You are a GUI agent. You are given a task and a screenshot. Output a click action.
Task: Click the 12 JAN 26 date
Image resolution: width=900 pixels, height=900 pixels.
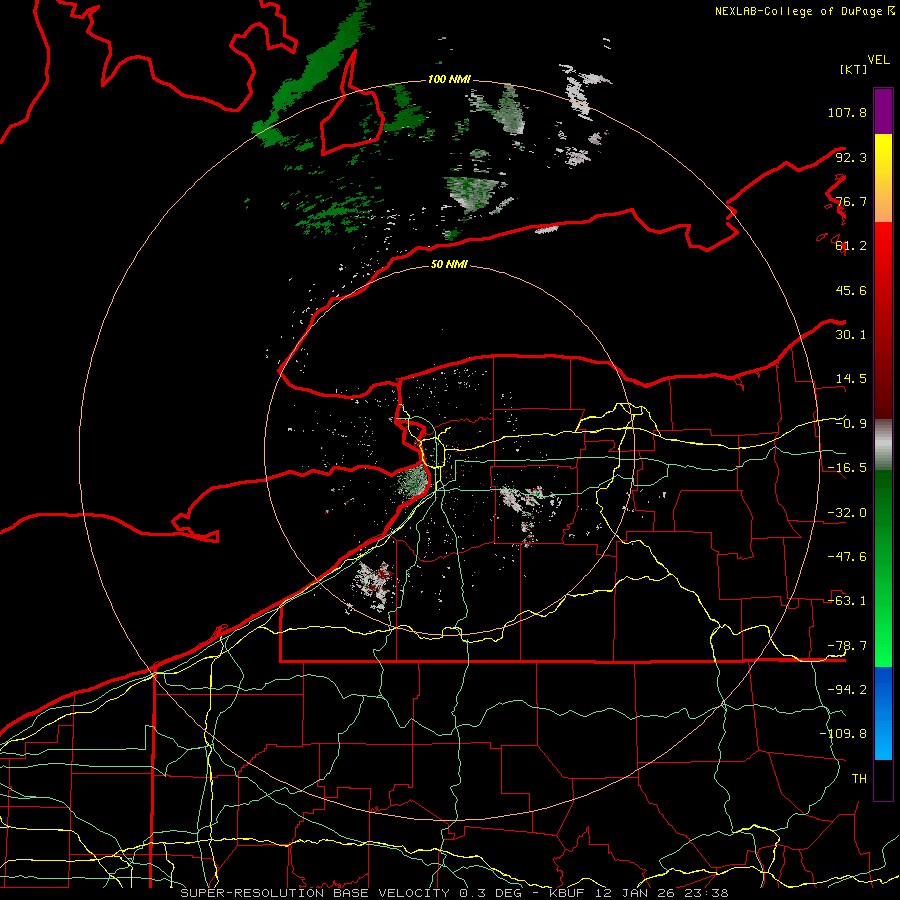[636, 893]
